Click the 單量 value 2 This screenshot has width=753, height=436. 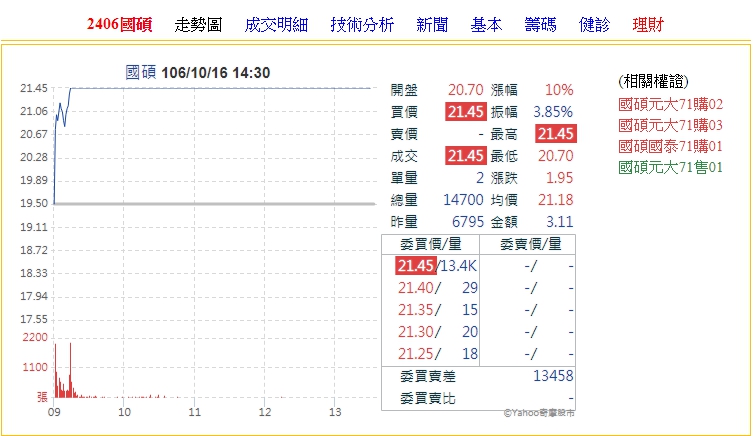480,178
